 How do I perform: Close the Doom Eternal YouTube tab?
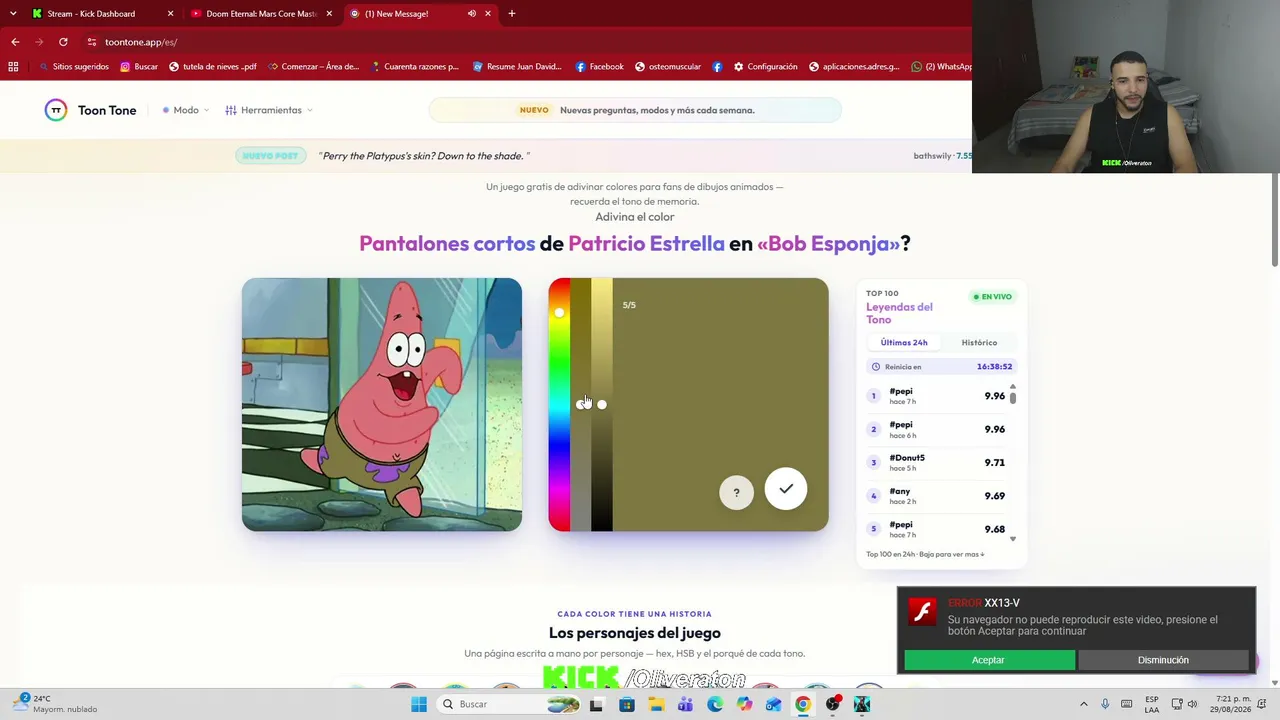tap(329, 14)
